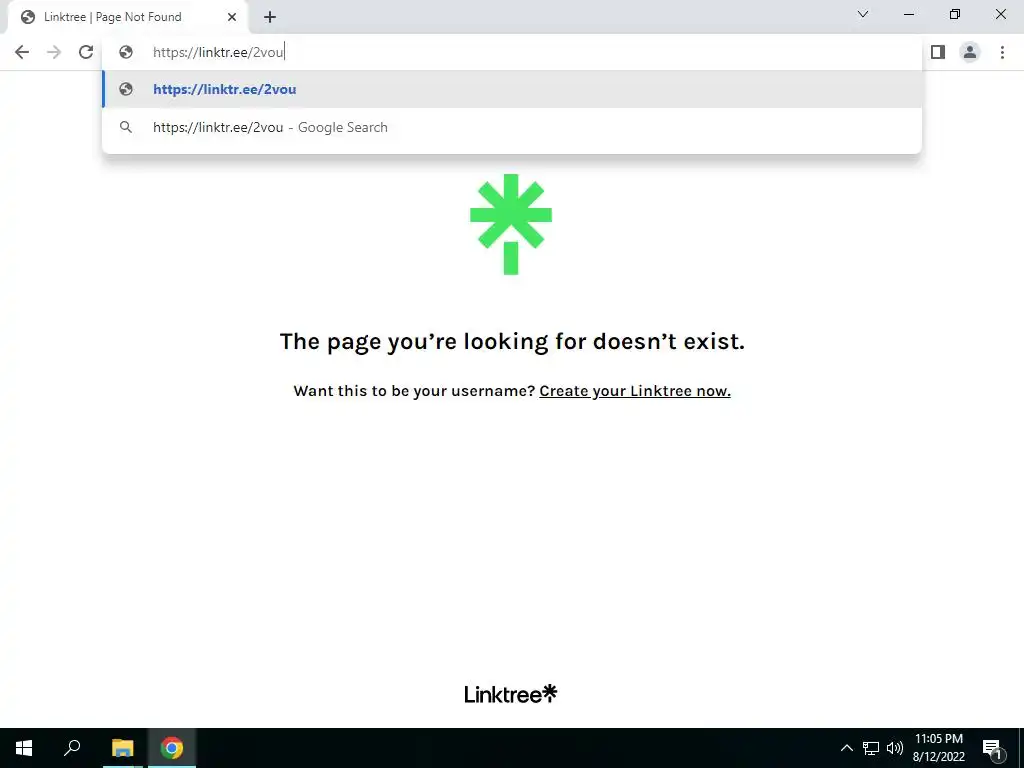Switch to the Linktree Page Not Found tab
Image resolution: width=1024 pixels, height=768 pixels.
click(x=128, y=17)
